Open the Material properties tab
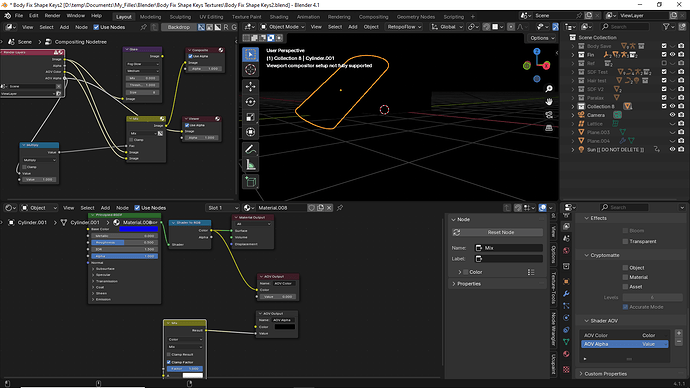The width and height of the screenshot is (690, 388). [566, 354]
